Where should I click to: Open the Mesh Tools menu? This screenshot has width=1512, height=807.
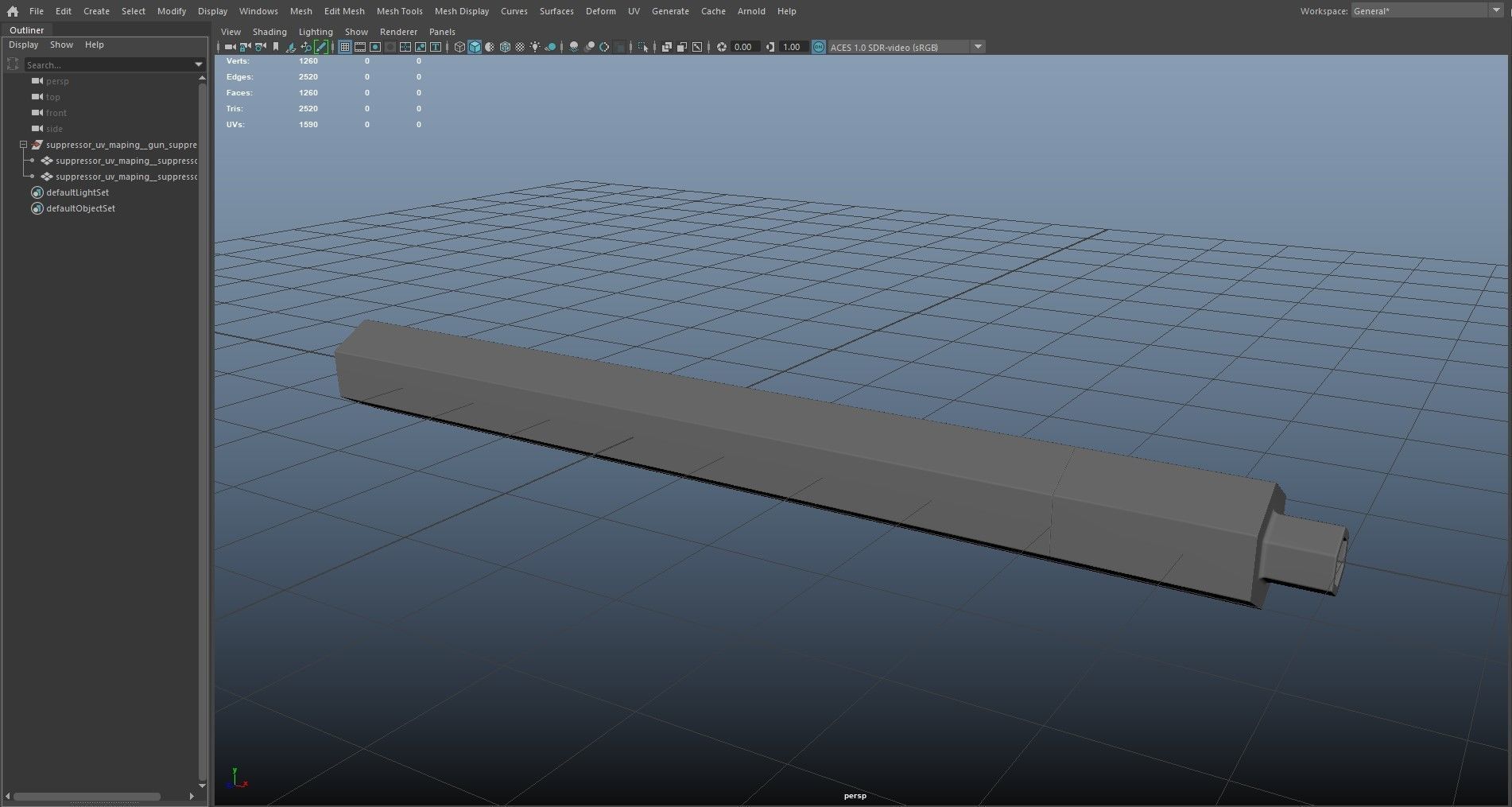coord(399,11)
